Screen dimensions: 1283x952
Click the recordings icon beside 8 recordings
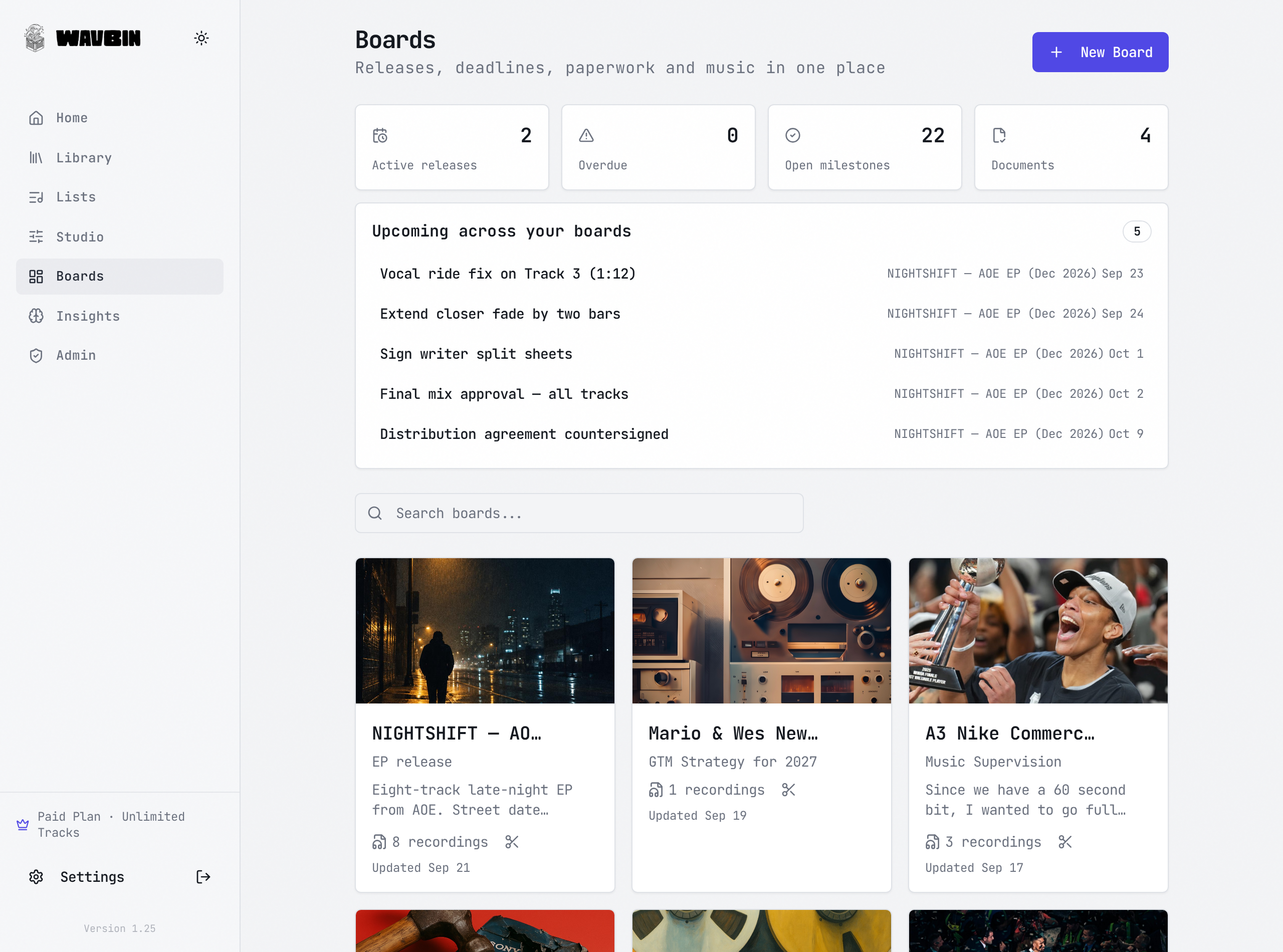pos(379,842)
